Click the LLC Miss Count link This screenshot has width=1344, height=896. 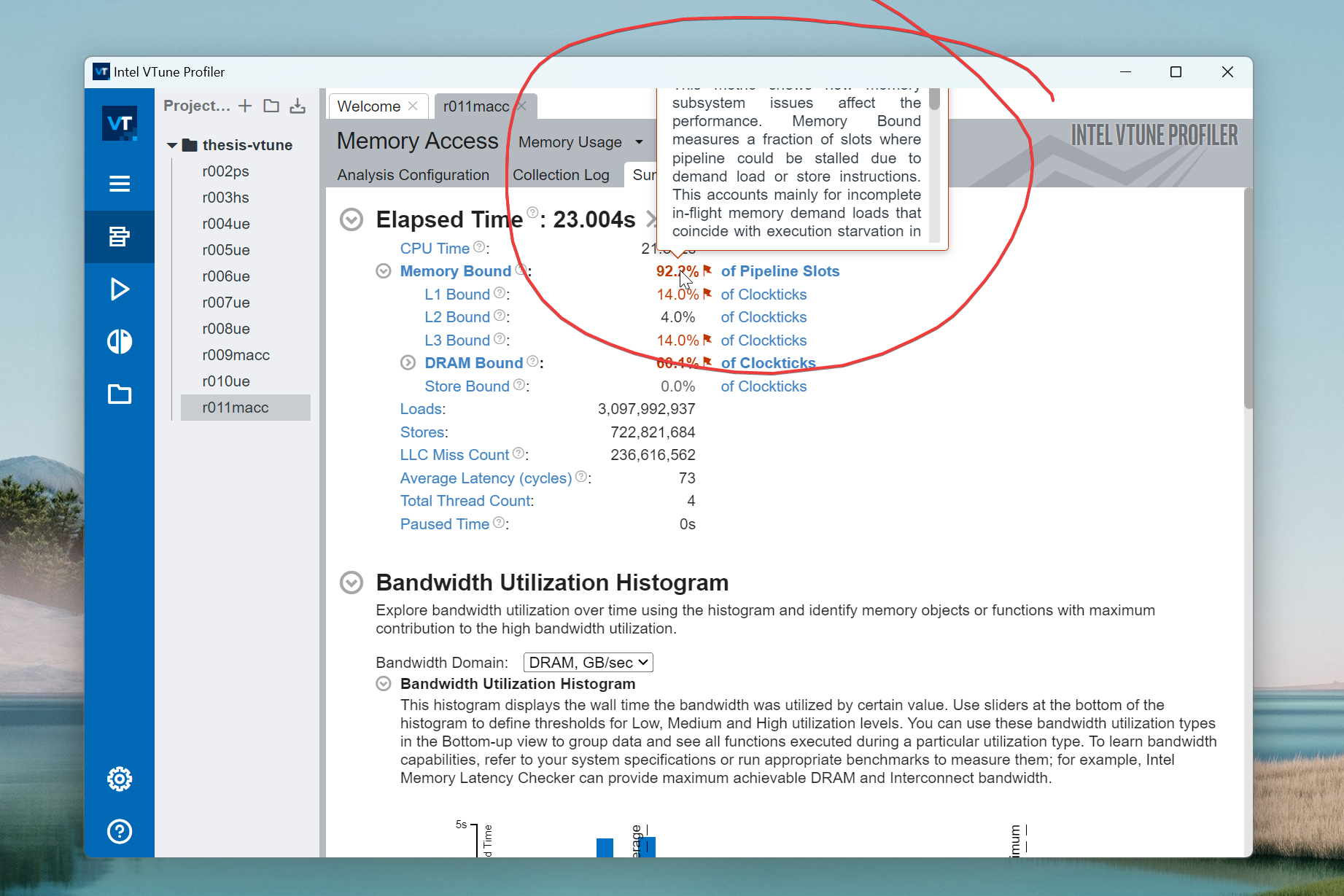[x=454, y=455]
